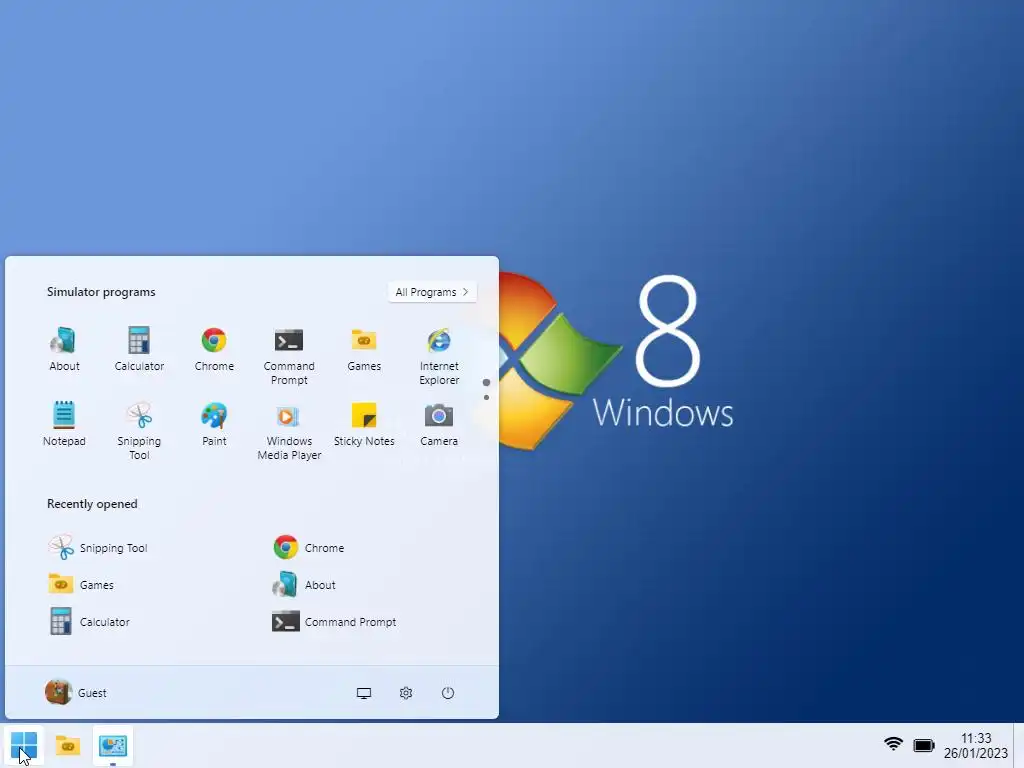The width and height of the screenshot is (1024, 768).
Task: Open Calculator under Recently opened
Action: tap(89, 622)
